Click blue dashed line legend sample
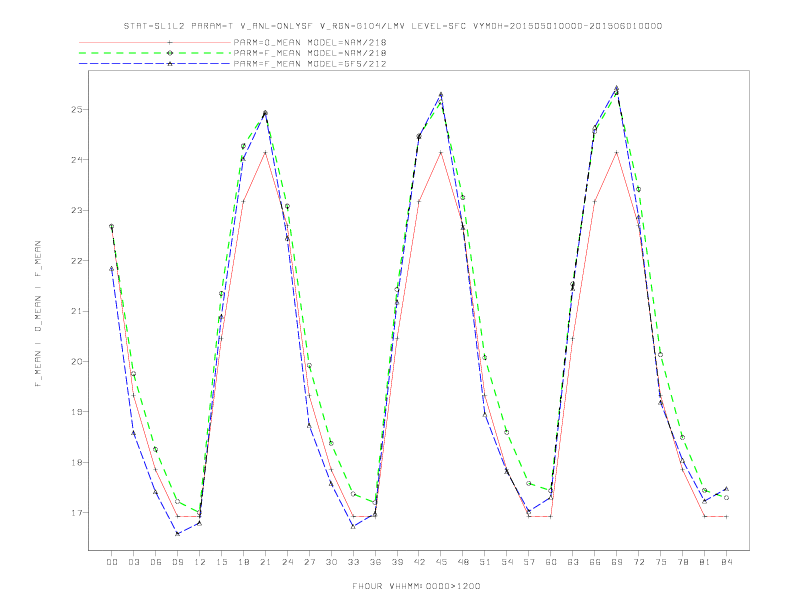The width and height of the screenshot is (792, 612). pyautogui.click(x=155, y=64)
